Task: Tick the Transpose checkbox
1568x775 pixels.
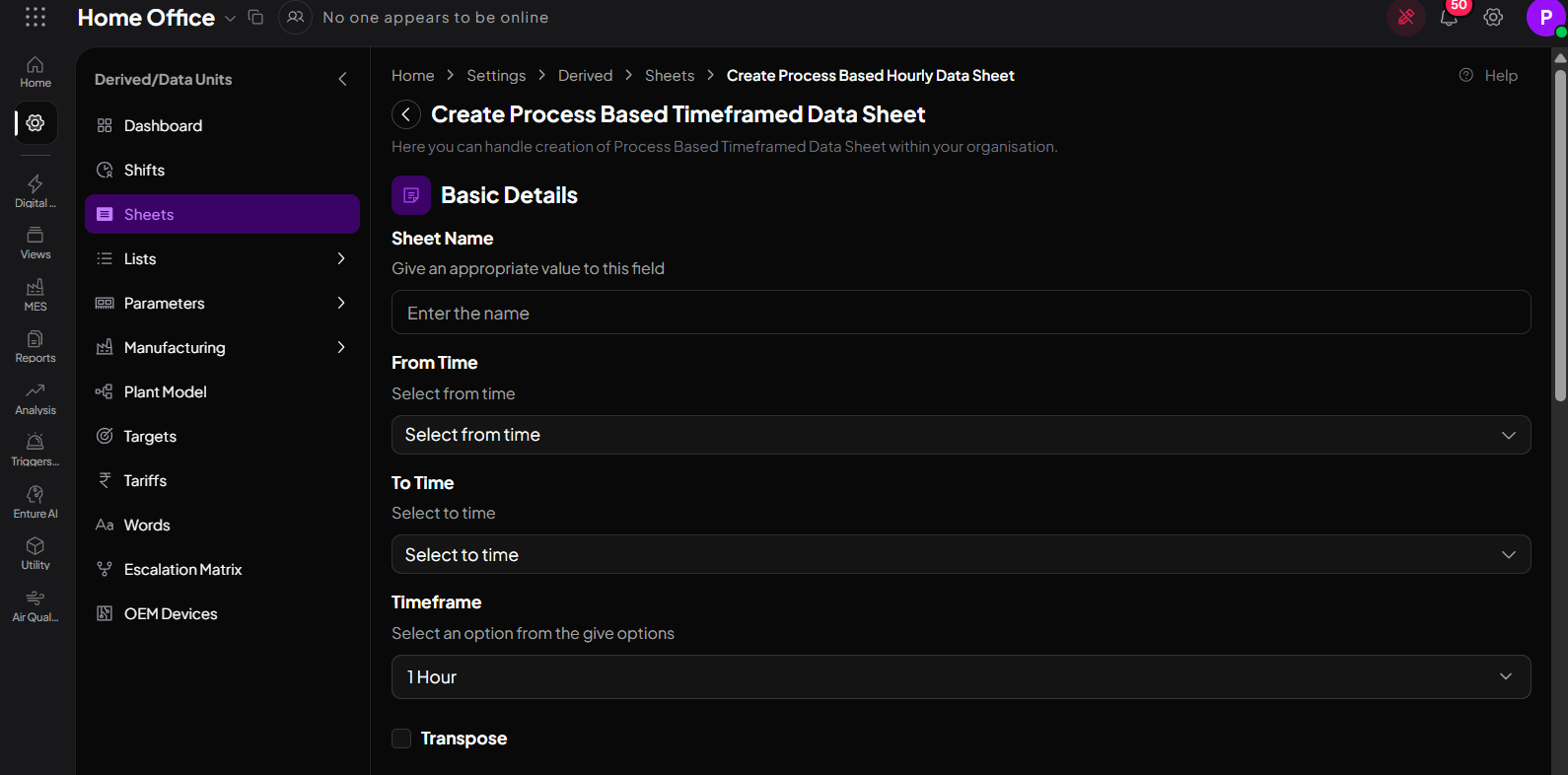Action: (x=401, y=739)
